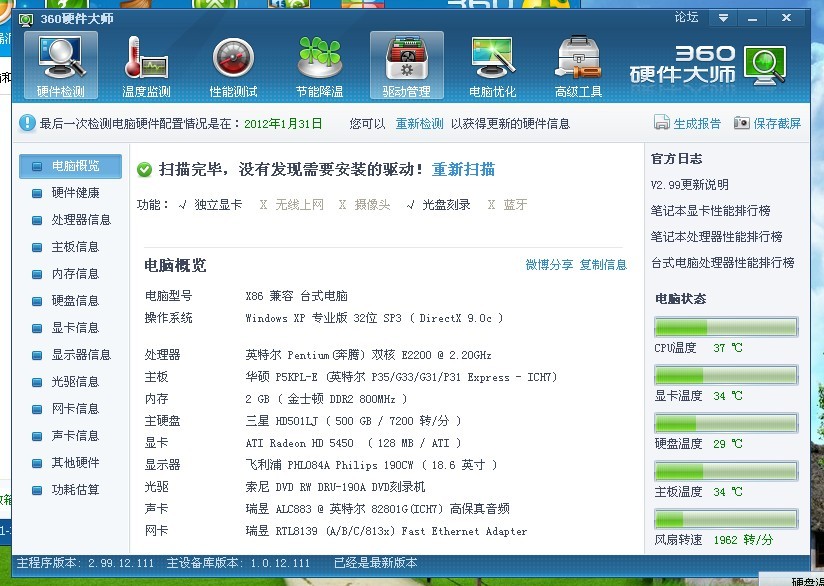Click the optical drive value 索尼 DRU-190A
This screenshot has width=824, height=586.
tap(335, 487)
